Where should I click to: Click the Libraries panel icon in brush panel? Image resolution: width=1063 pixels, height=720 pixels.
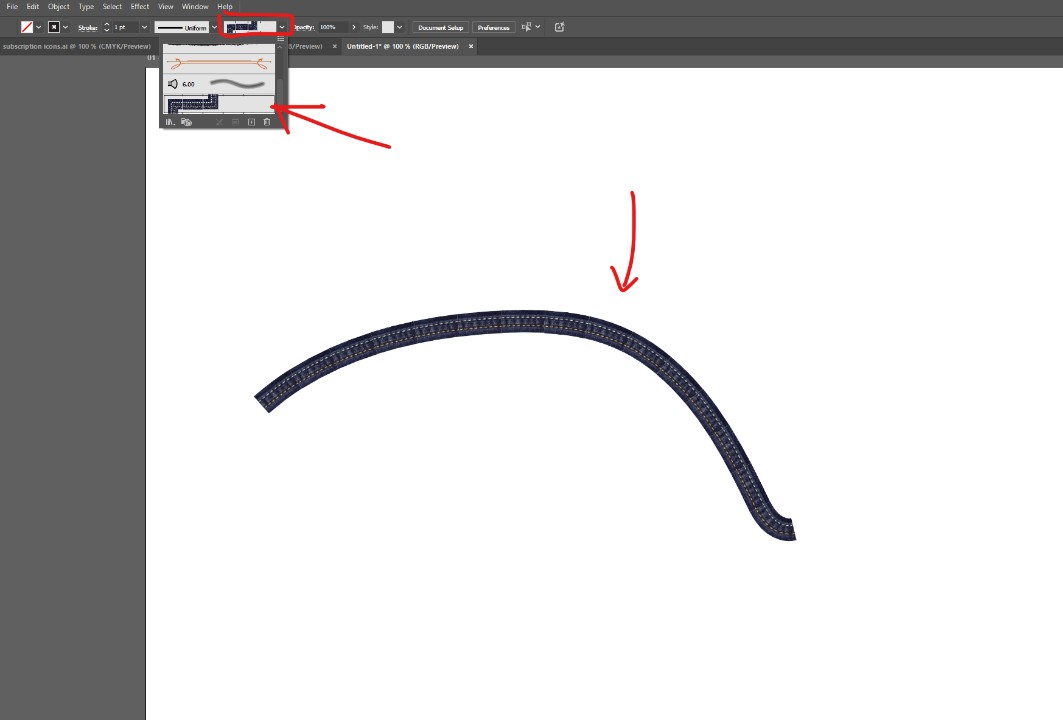186,122
